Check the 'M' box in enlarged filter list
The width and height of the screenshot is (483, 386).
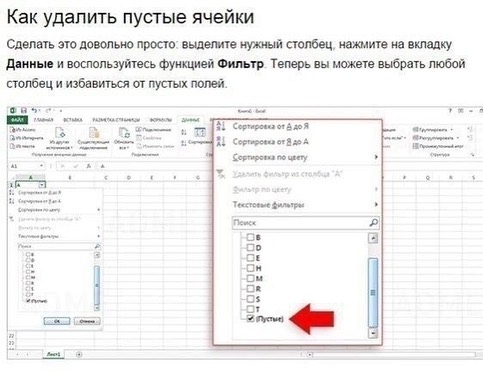click(x=250, y=278)
